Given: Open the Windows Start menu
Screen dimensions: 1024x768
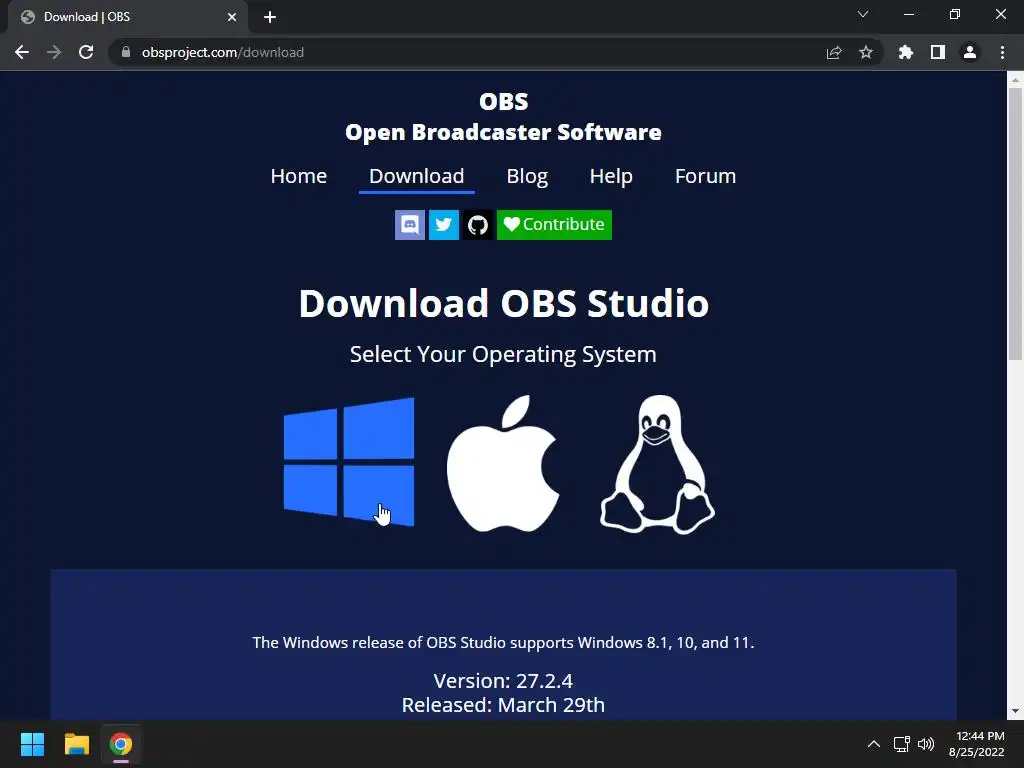Looking at the screenshot, I should click(x=32, y=744).
